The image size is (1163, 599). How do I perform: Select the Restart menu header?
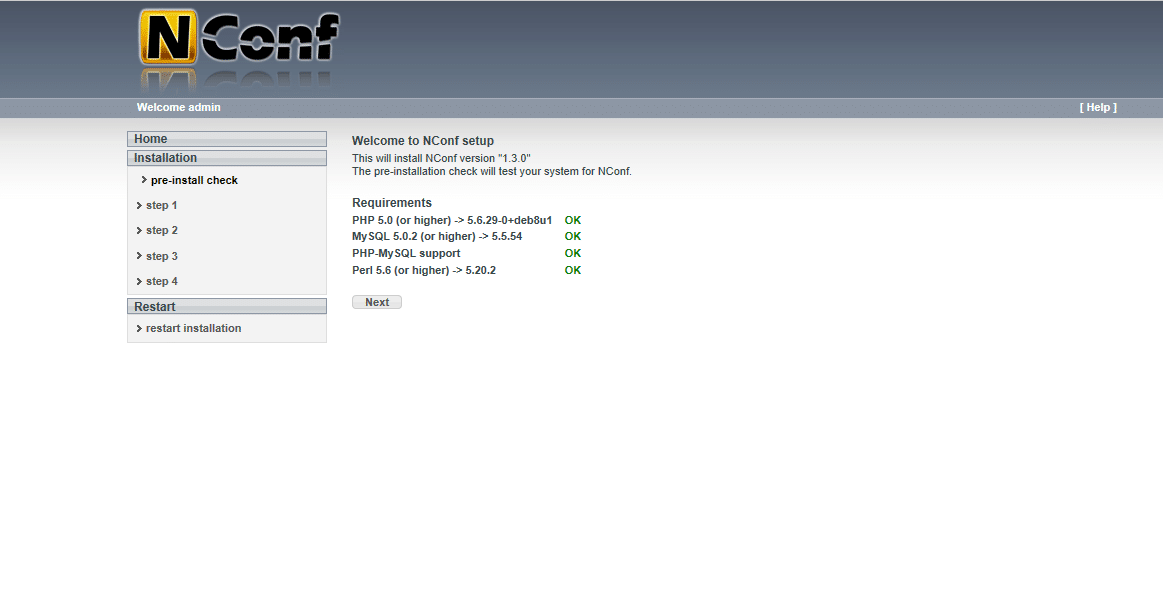pyautogui.click(x=227, y=306)
